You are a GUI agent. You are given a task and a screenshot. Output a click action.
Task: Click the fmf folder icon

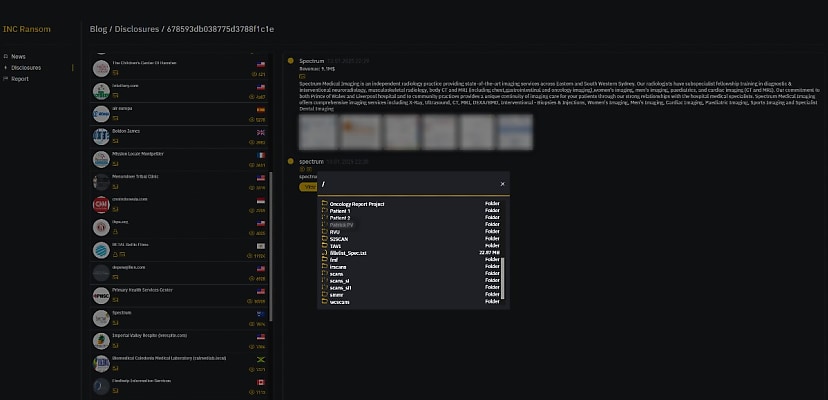tap(325, 259)
